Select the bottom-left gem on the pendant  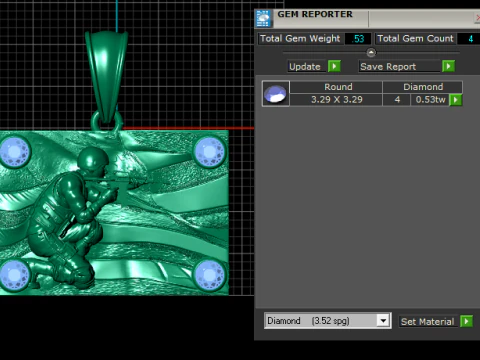pyautogui.click(x=14, y=275)
